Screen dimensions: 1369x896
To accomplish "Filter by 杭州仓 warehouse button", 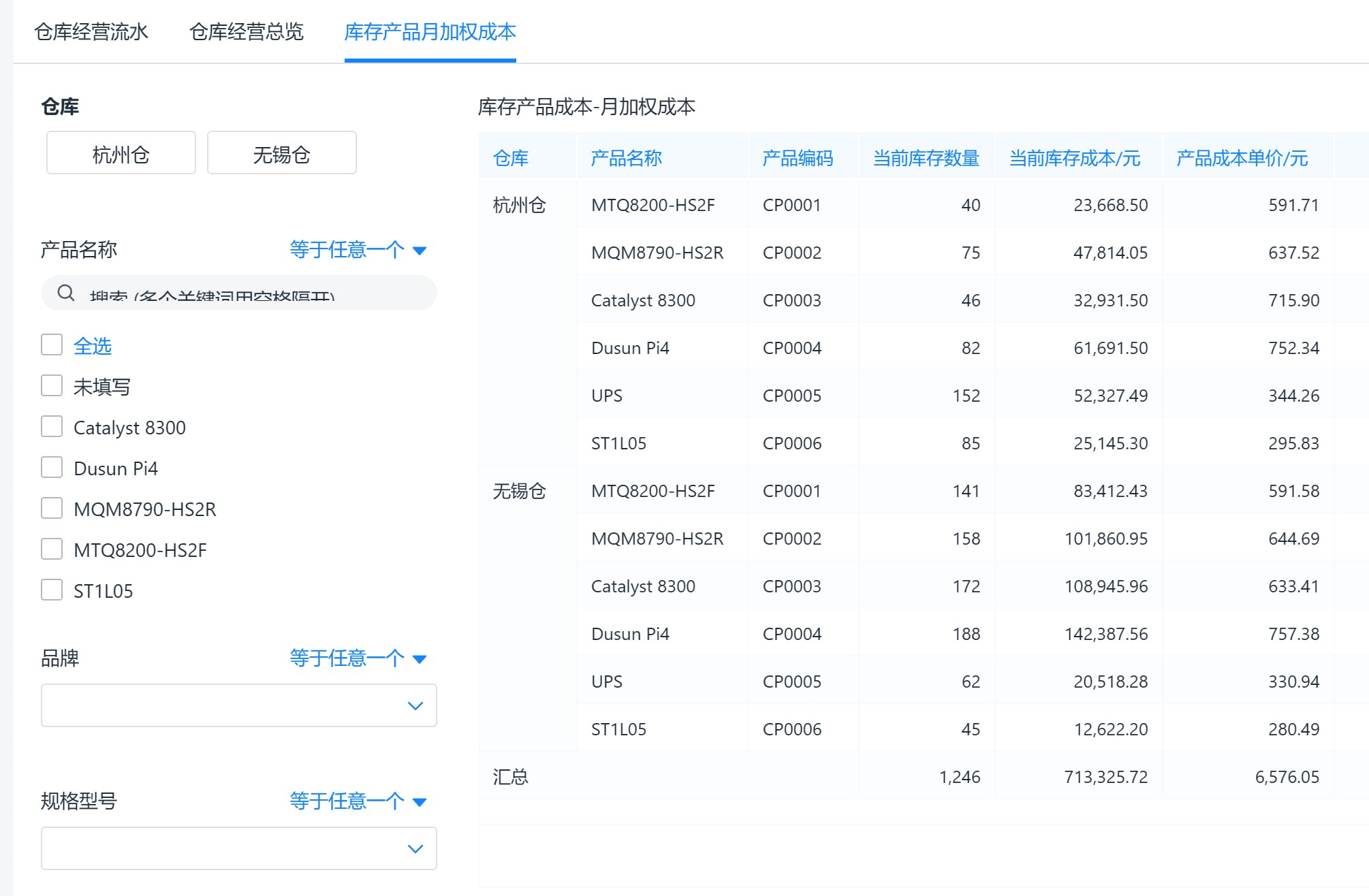I will coord(121,153).
